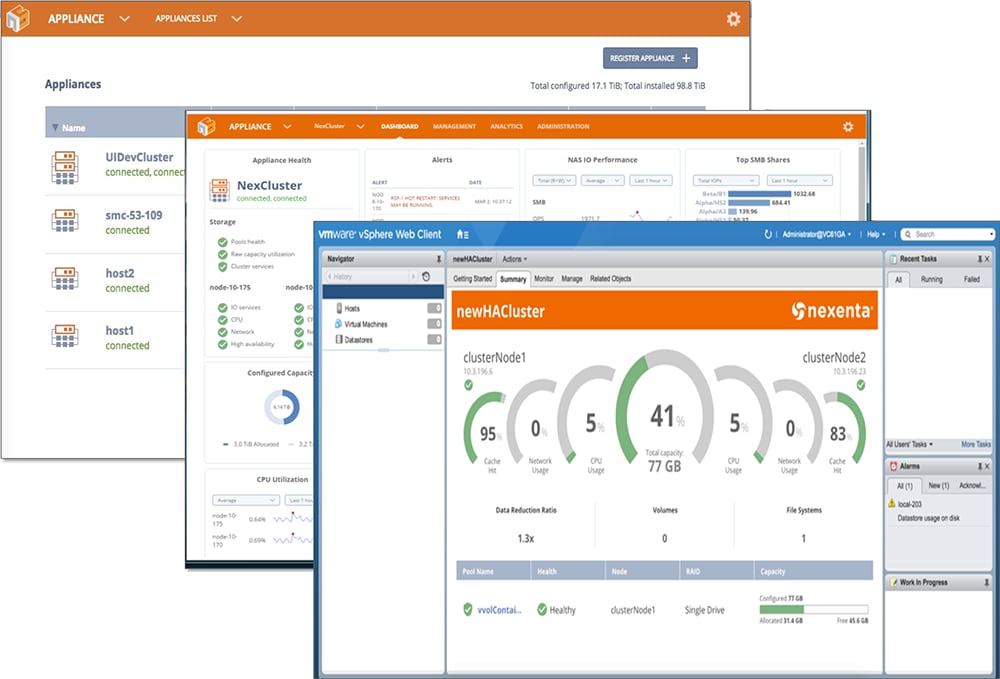1000x679 pixels.
Task: Click in the vSphere Search field
Action: pyautogui.click(x=951, y=234)
